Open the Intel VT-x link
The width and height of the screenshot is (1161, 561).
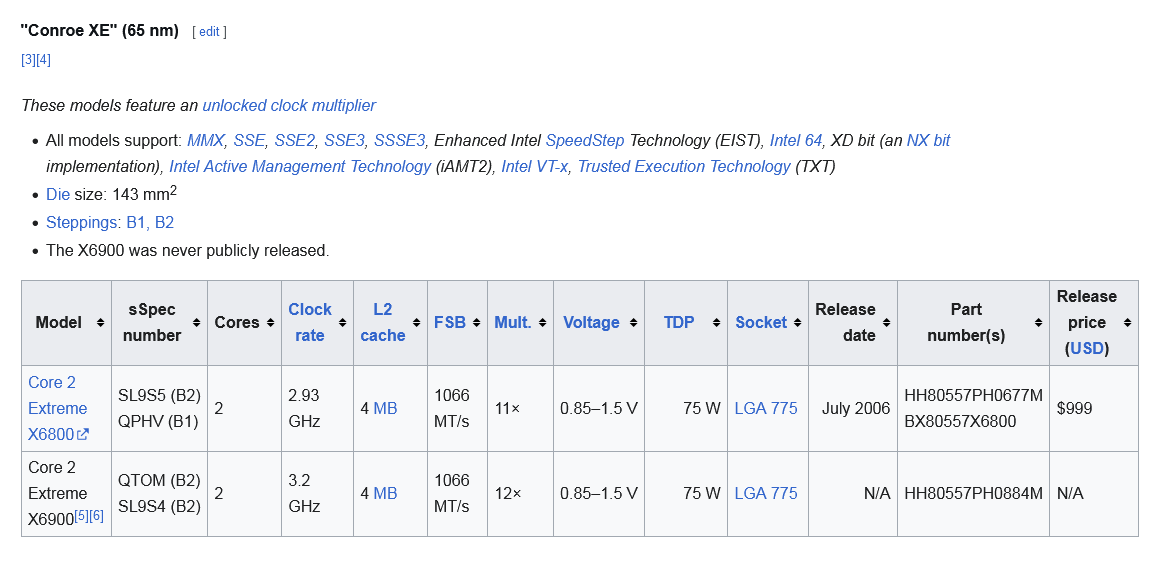tap(535, 167)
